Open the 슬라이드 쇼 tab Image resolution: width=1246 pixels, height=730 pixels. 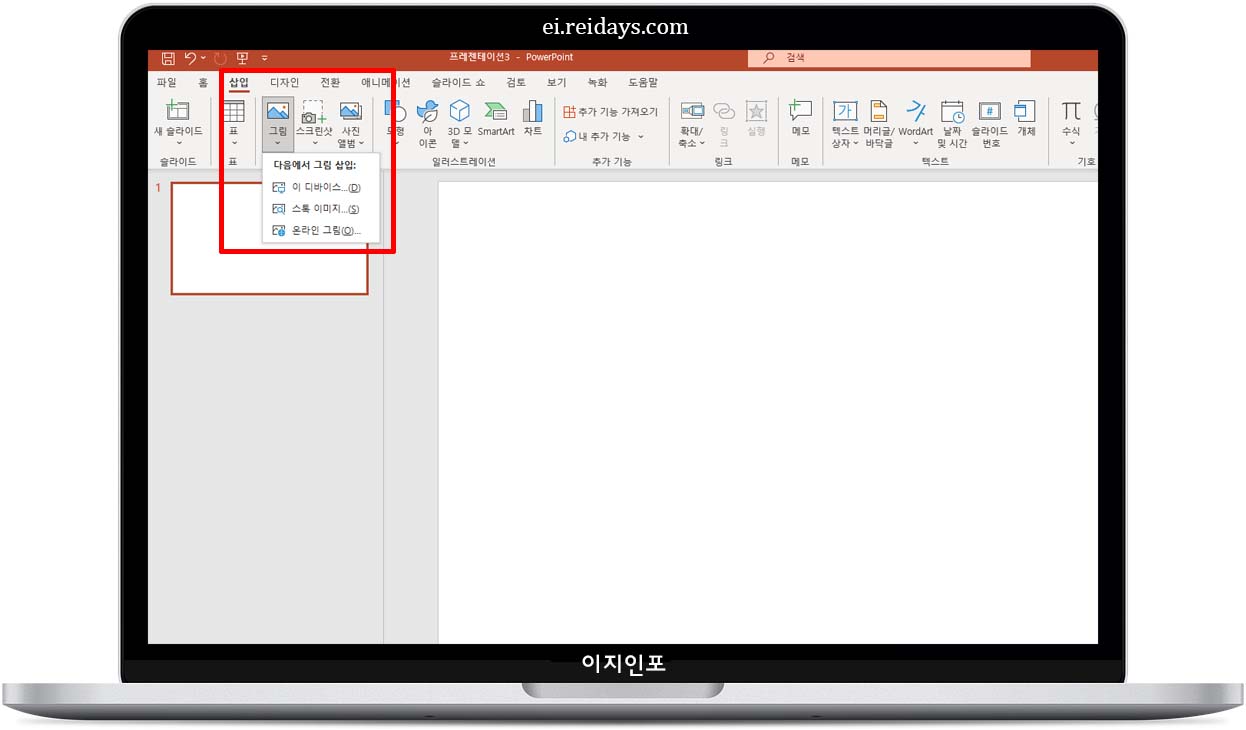[459, 82]
